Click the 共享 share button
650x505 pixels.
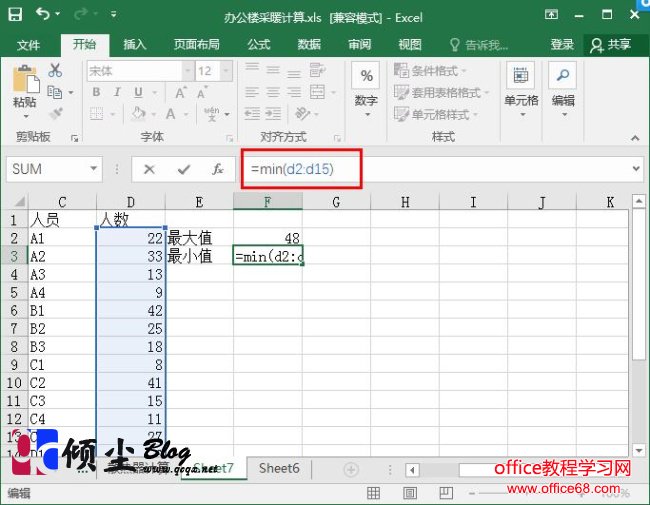point(611,45)
